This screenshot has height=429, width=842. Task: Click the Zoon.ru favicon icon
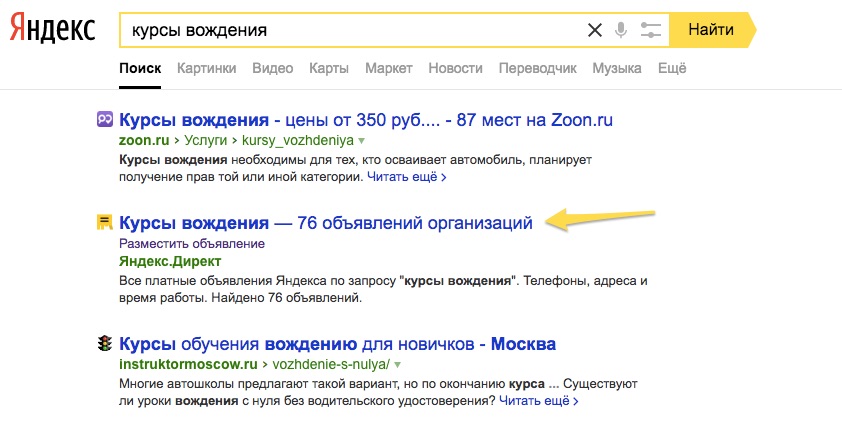coord(104,120)
